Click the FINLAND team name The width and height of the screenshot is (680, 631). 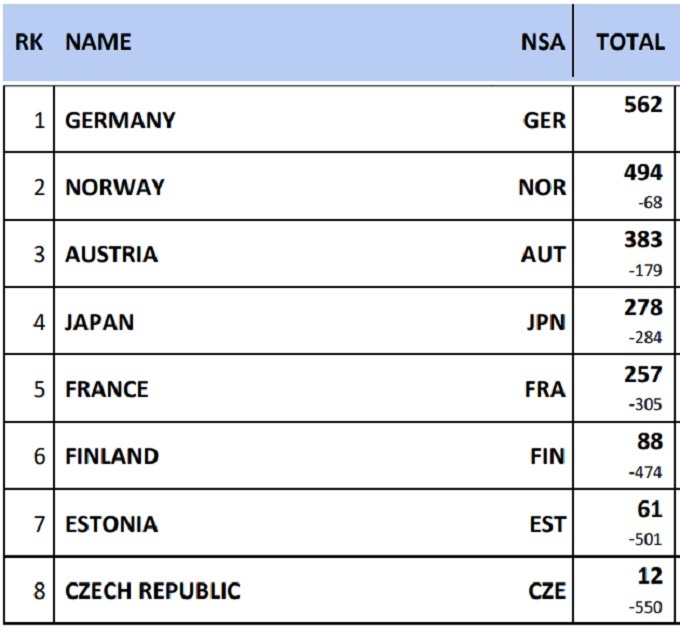(x=112, y=456)
